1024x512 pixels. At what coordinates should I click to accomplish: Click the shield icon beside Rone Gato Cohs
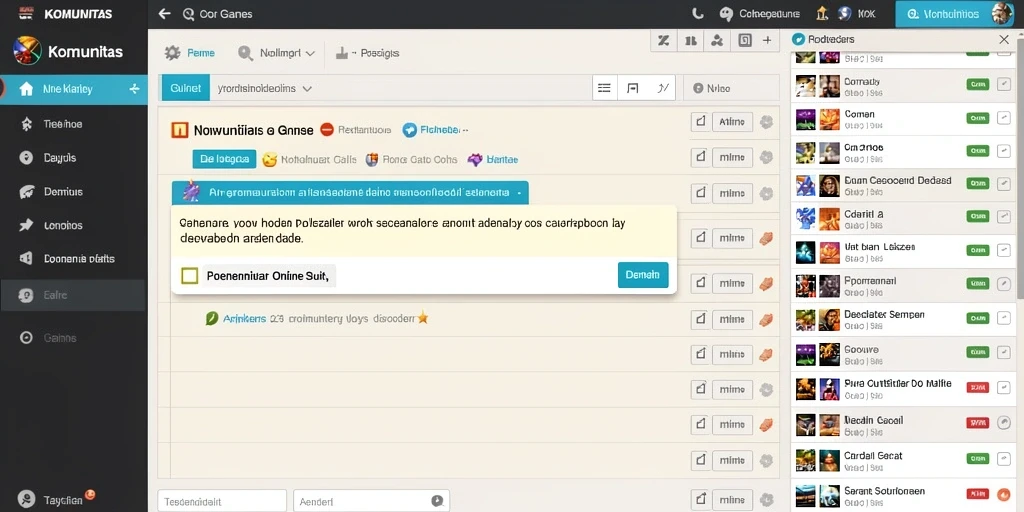(x=372, y=159)
